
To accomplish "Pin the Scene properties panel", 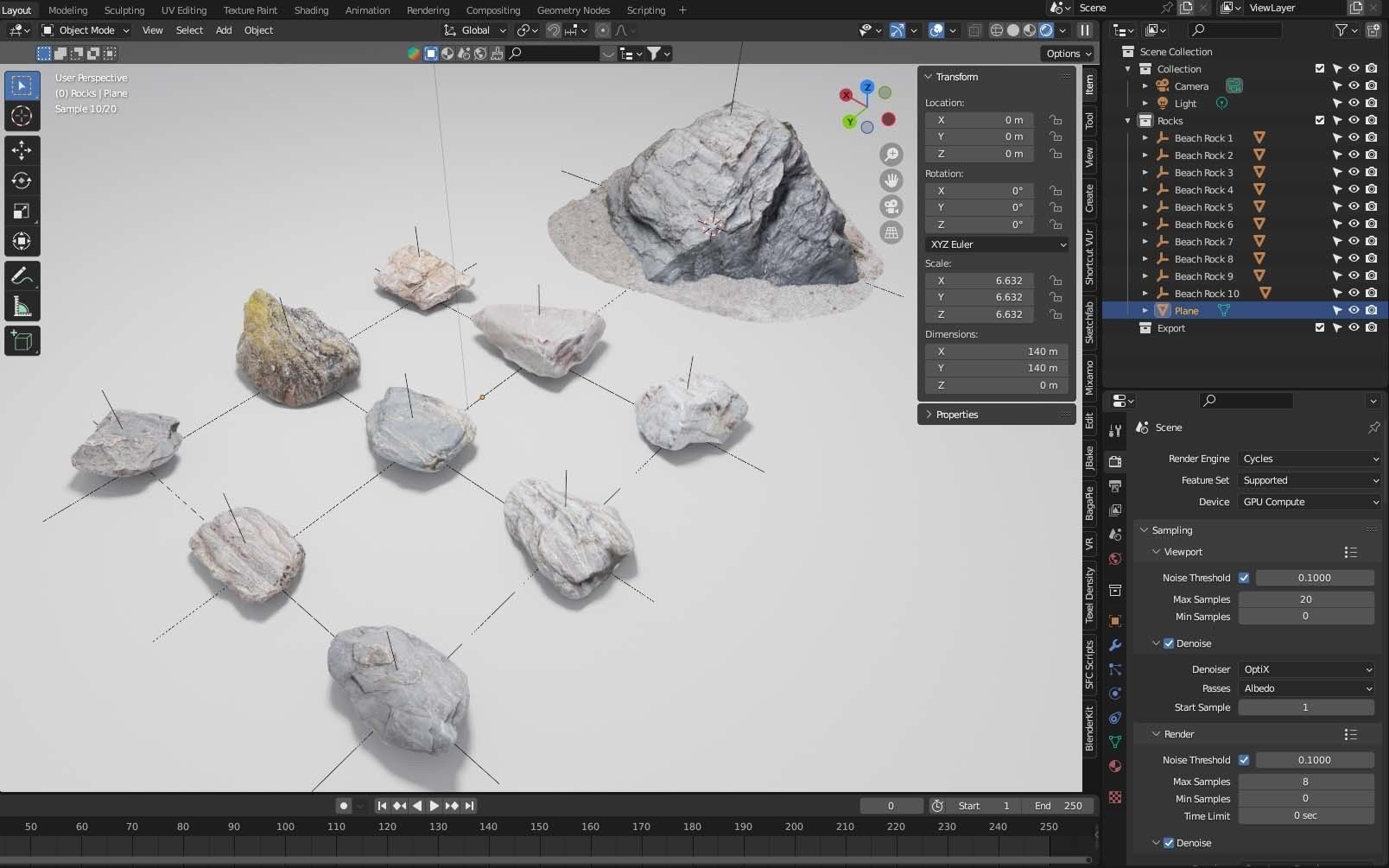I will click(1373, 428).
